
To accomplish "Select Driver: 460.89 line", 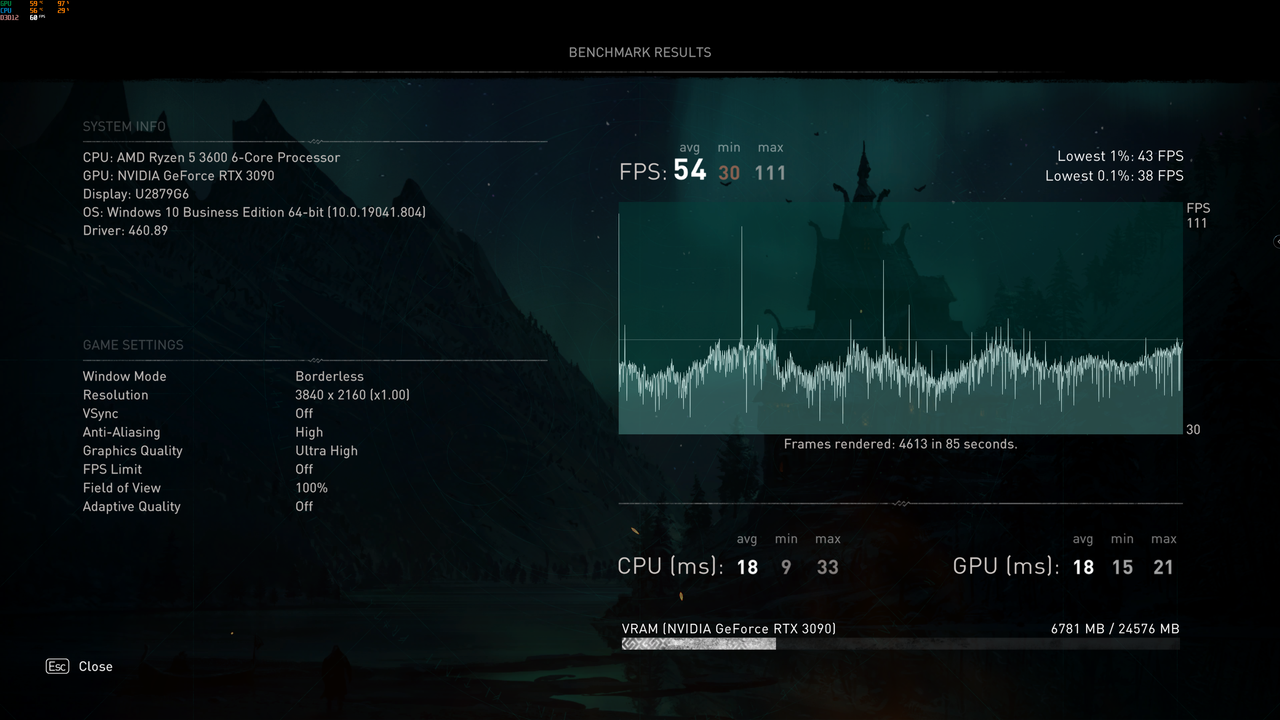I will point(125,231).
